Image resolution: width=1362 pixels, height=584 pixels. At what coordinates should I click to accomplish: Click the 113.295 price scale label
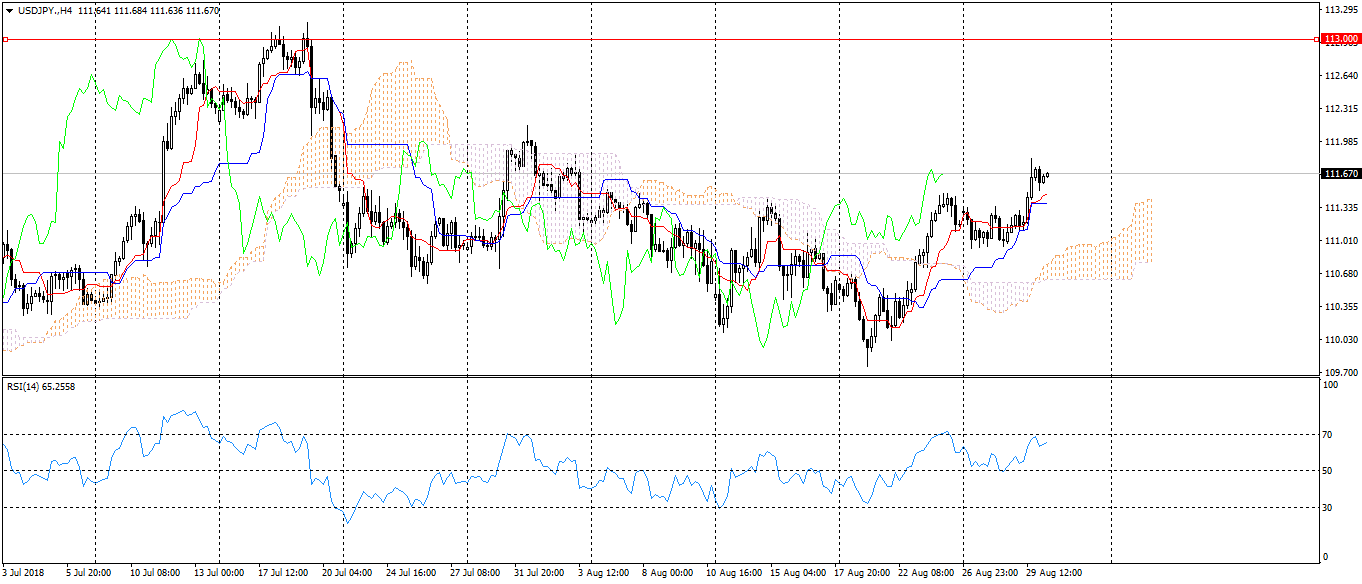(x=1339, y=10)
